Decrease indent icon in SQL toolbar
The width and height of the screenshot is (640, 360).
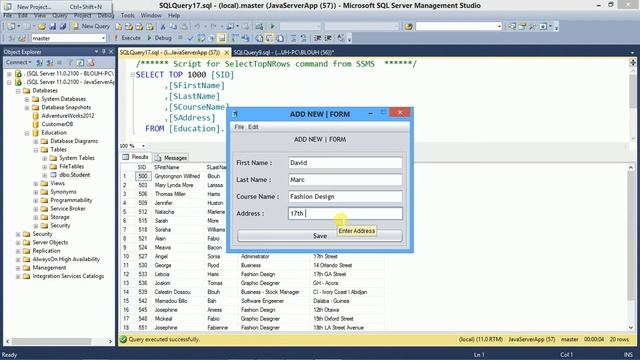tap(317, 38)
